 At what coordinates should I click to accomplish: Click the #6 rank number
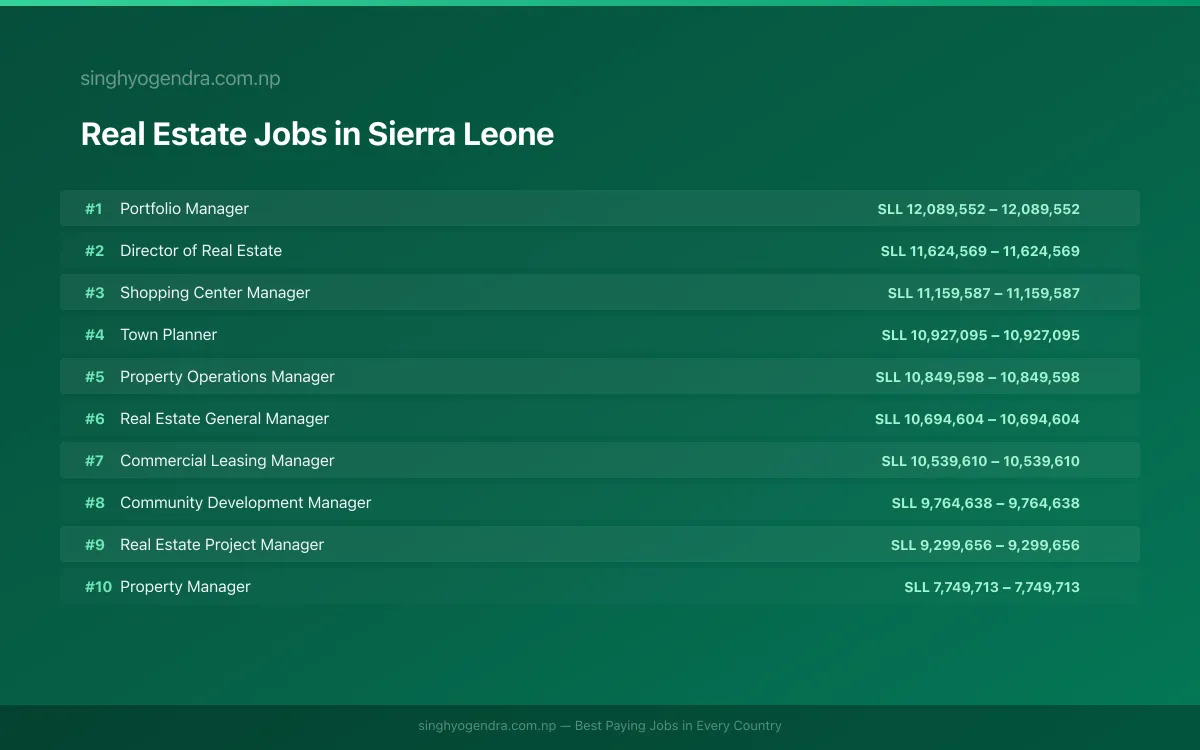coord(94,419)
